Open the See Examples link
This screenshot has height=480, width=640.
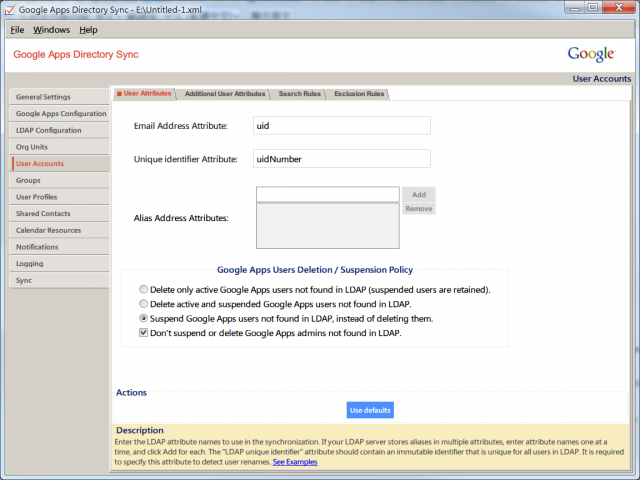295,462
